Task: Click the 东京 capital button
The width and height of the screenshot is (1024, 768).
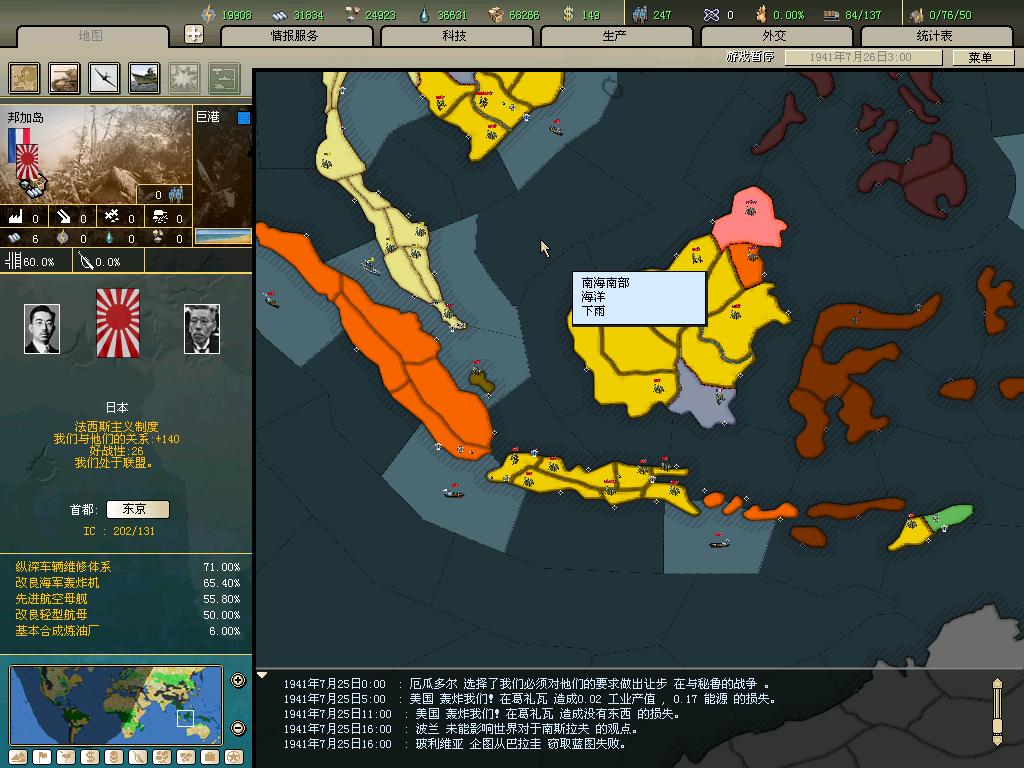Action: (x=137, y=509)
